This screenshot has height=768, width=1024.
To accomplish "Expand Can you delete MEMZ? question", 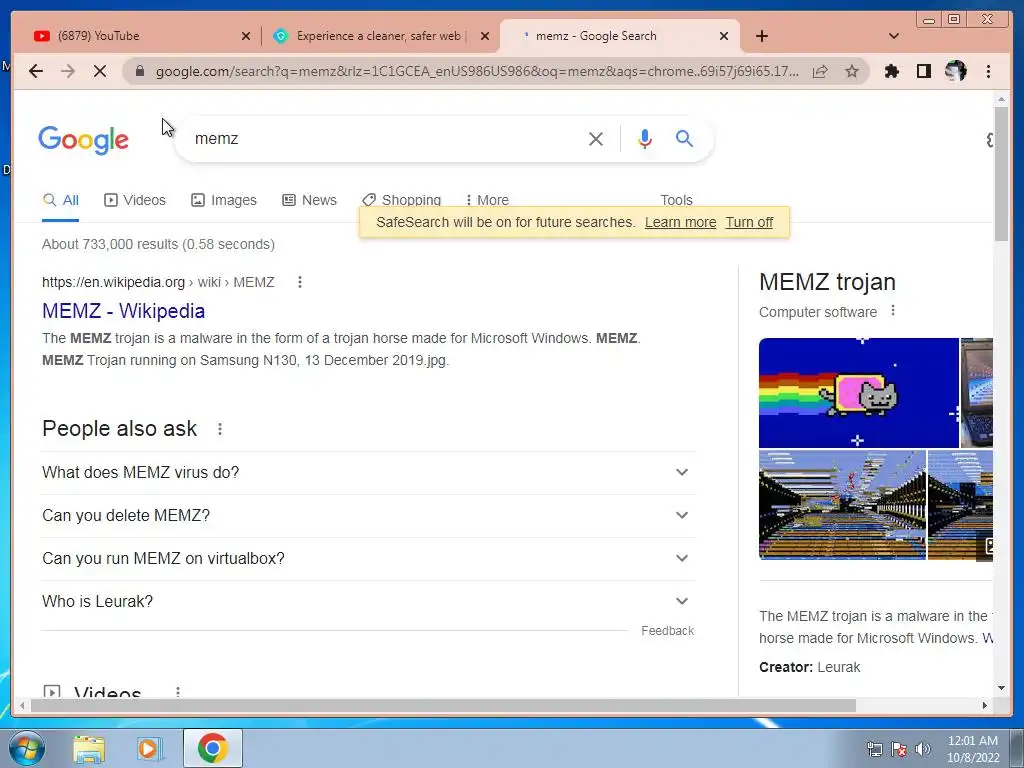I will click(x=368, y=515).
